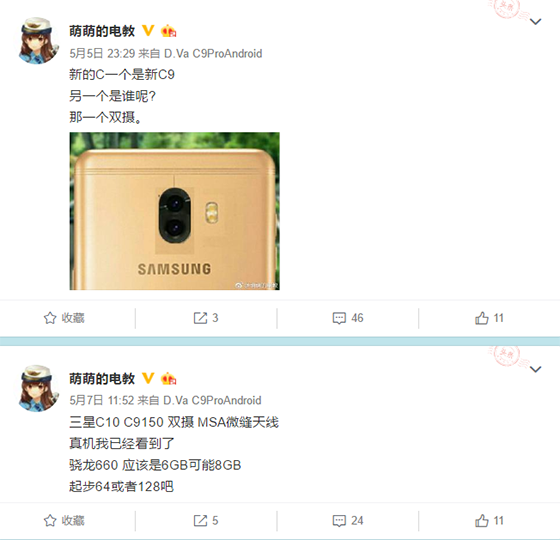Open source link D.Va C9ProAndroid in second post

tap(212, 400)
